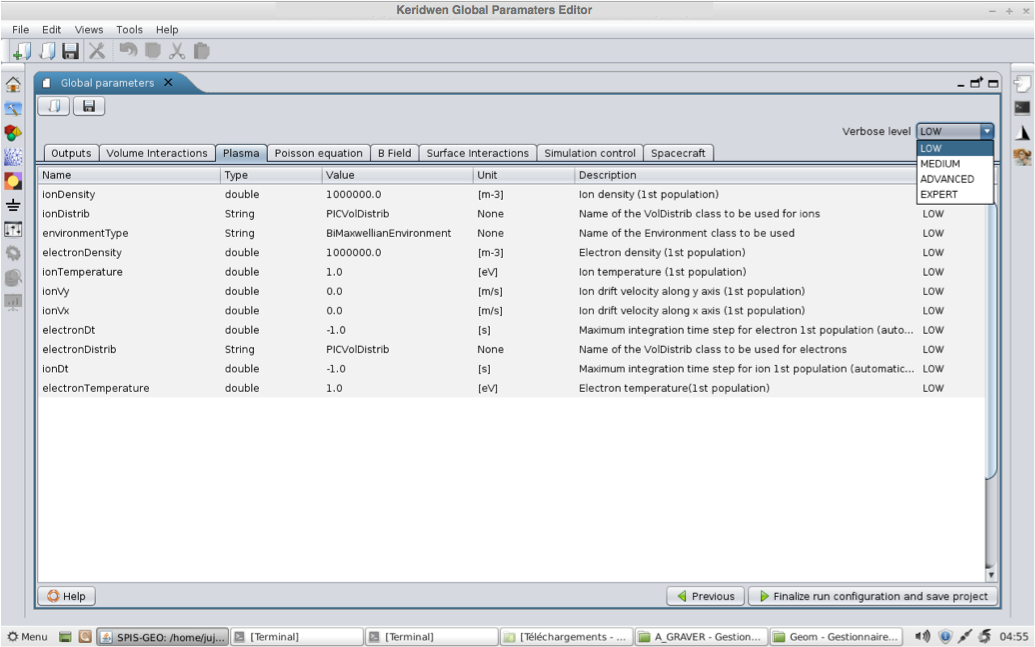Click the save disk icon in main toolbar
This screenshot has width=1035, height=647.
(x=71, y=50)
